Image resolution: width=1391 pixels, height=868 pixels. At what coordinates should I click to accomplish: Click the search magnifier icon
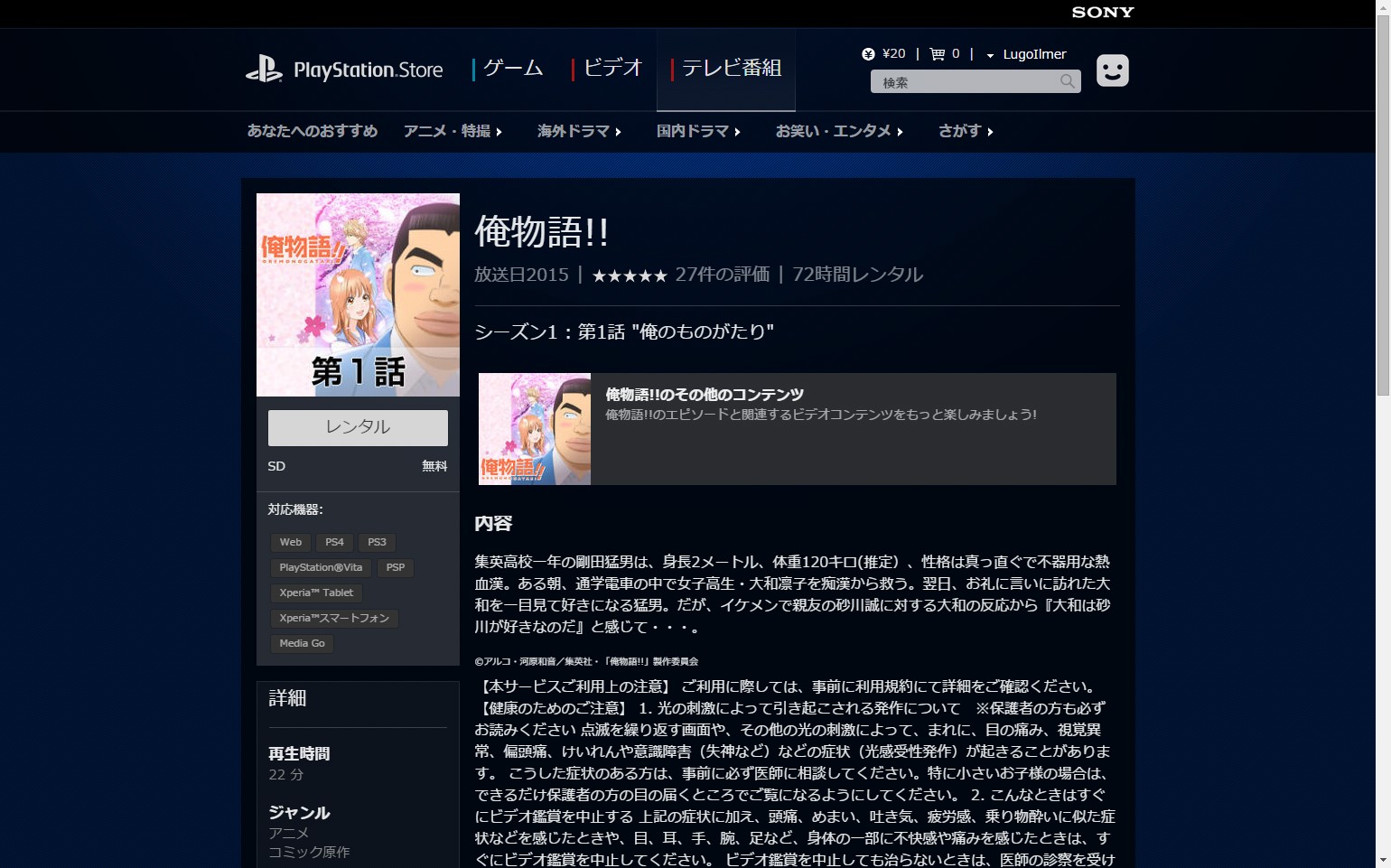(x=1068, y=81)
